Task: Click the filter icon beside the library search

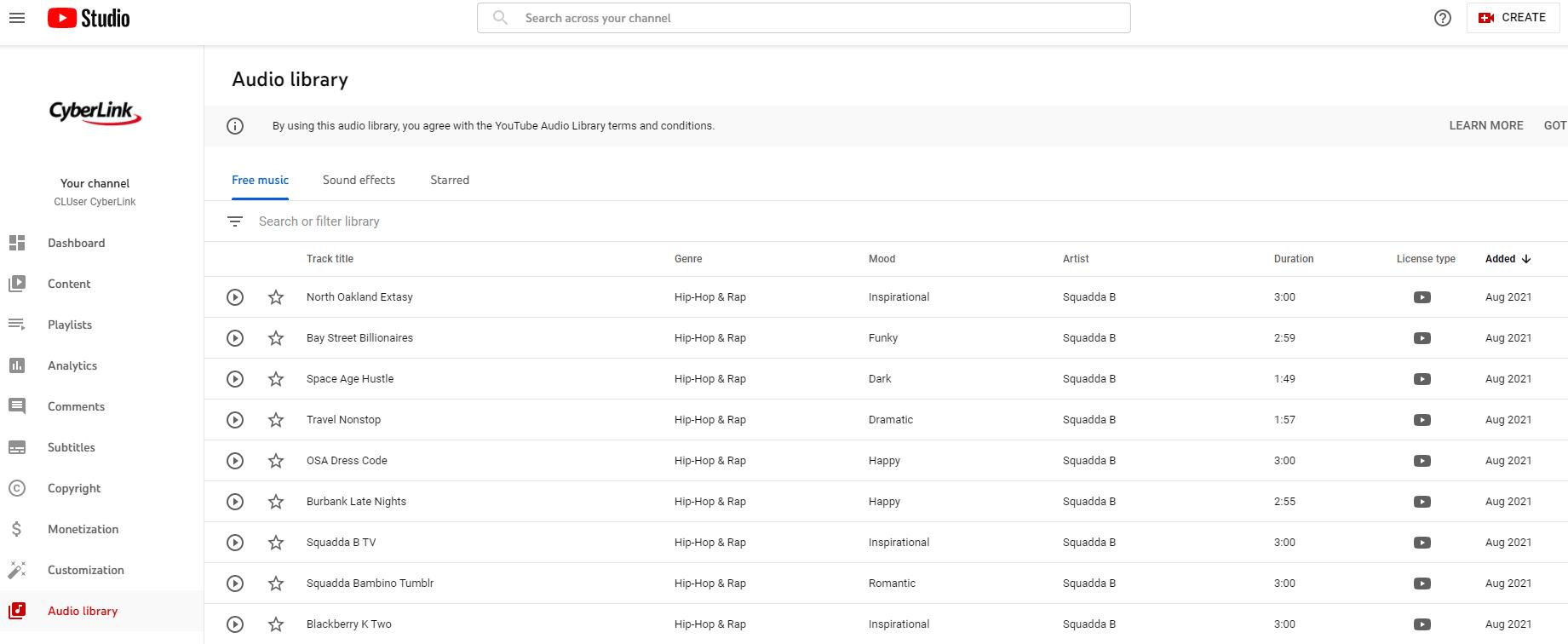Action: click(x=235, y=221)
